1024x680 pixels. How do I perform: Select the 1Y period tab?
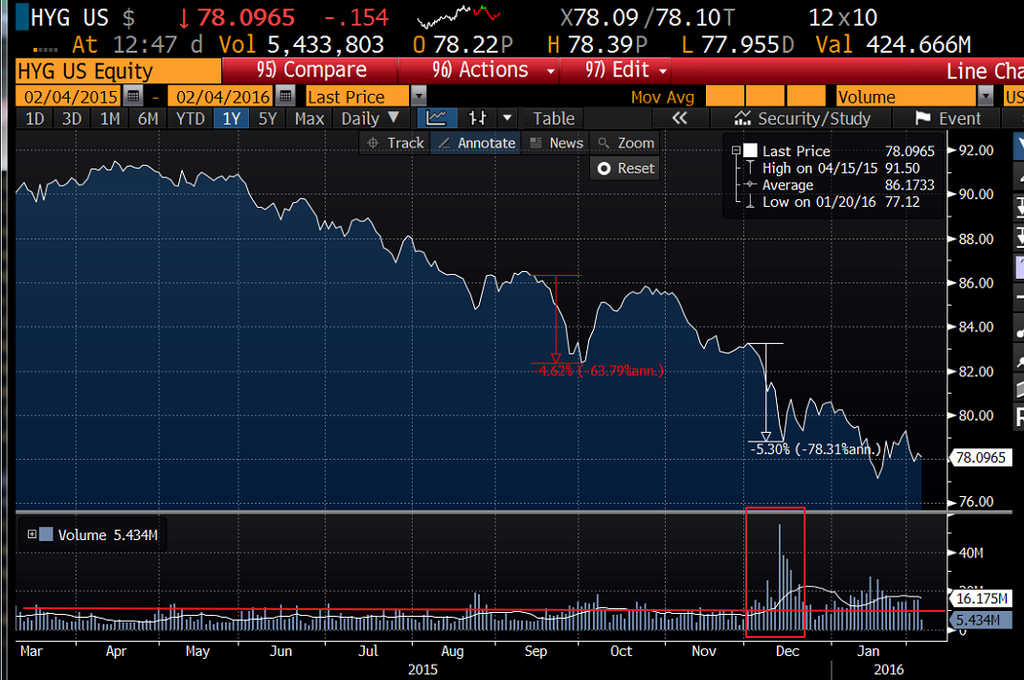pos(231,118)
